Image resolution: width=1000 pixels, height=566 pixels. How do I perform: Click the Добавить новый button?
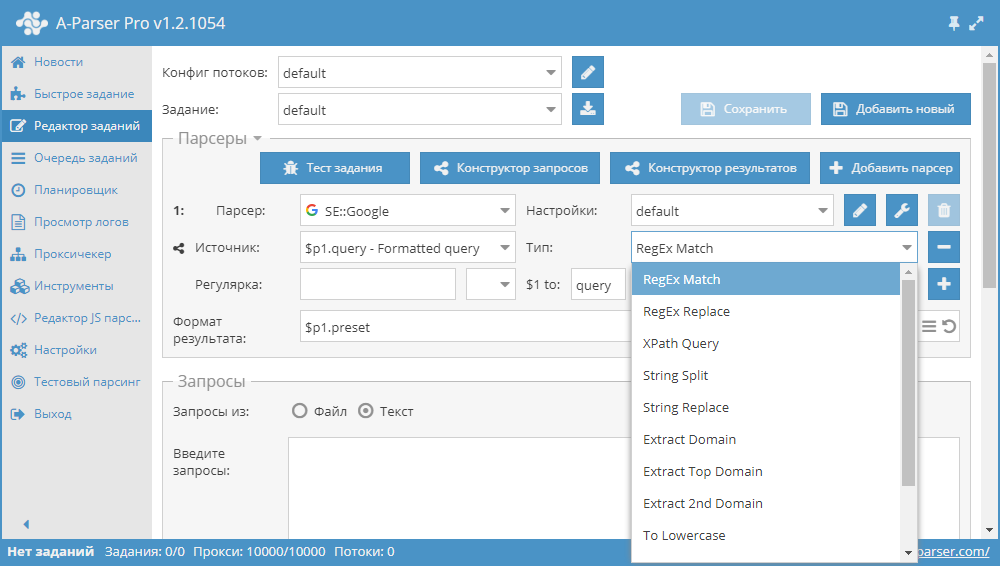[895, 109]
